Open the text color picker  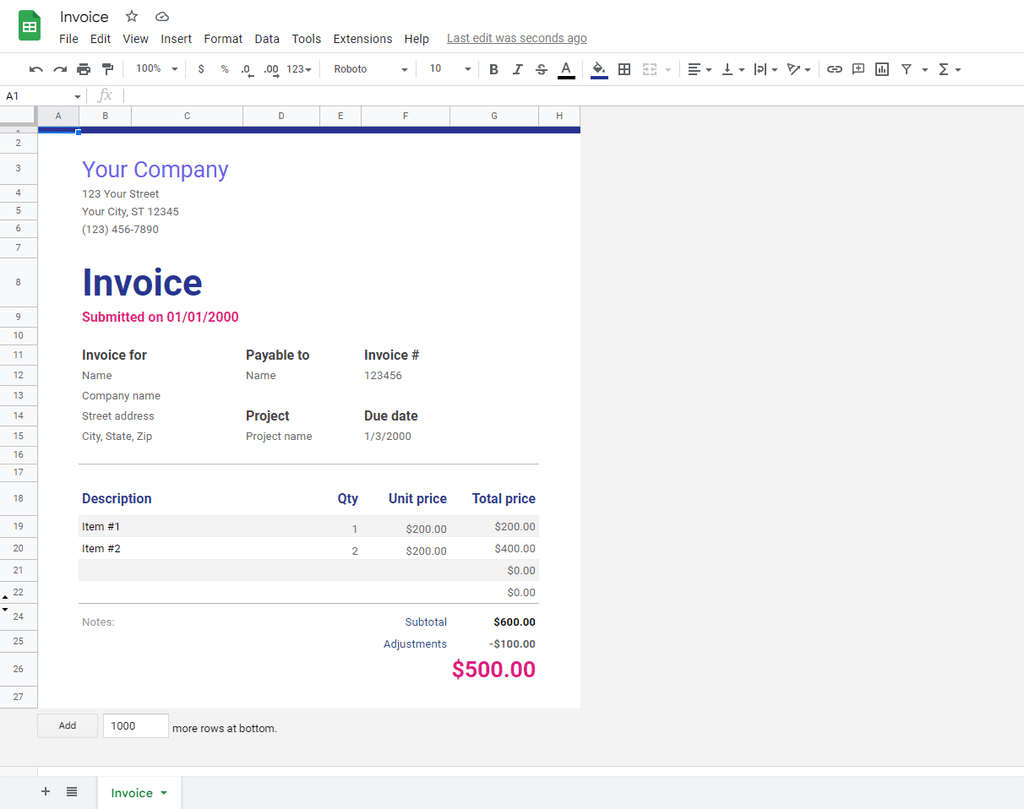tap(566, 69)
